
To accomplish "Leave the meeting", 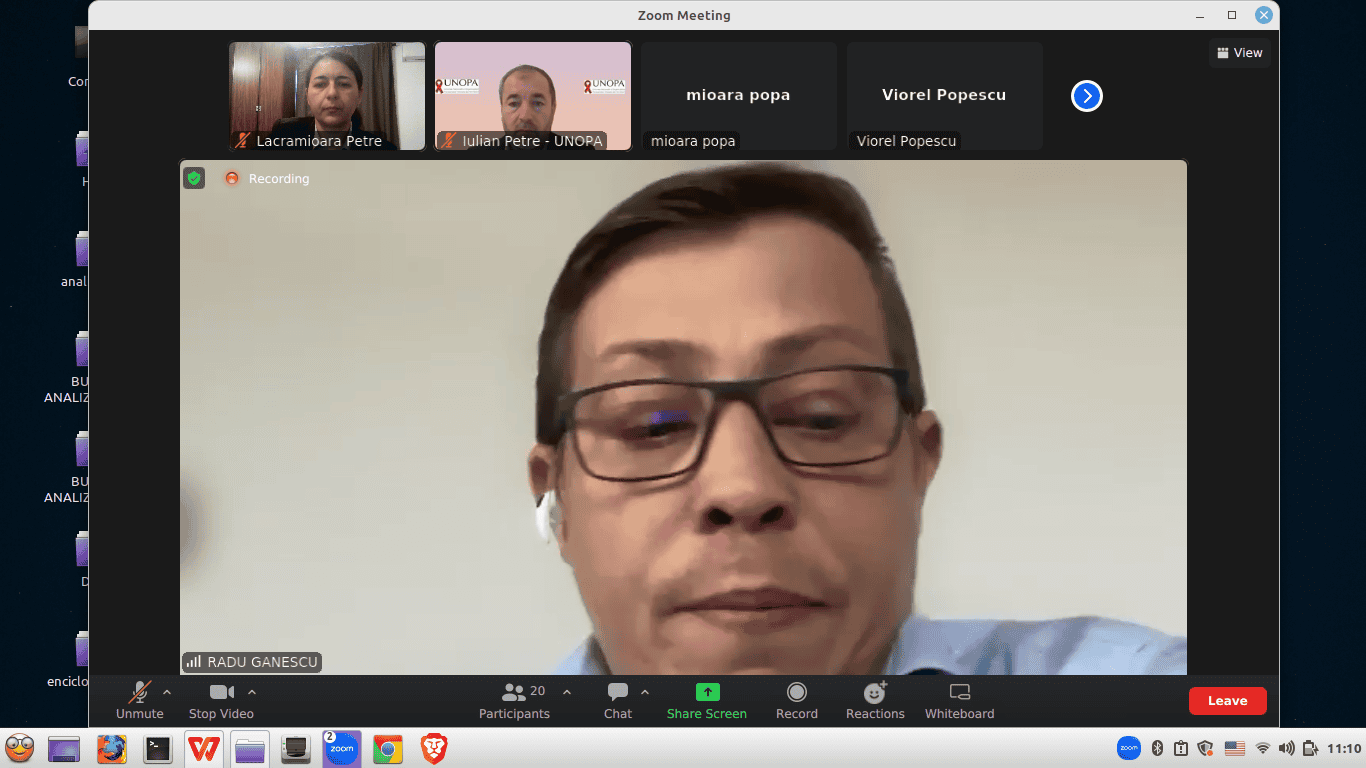I will coord(1228,701).
